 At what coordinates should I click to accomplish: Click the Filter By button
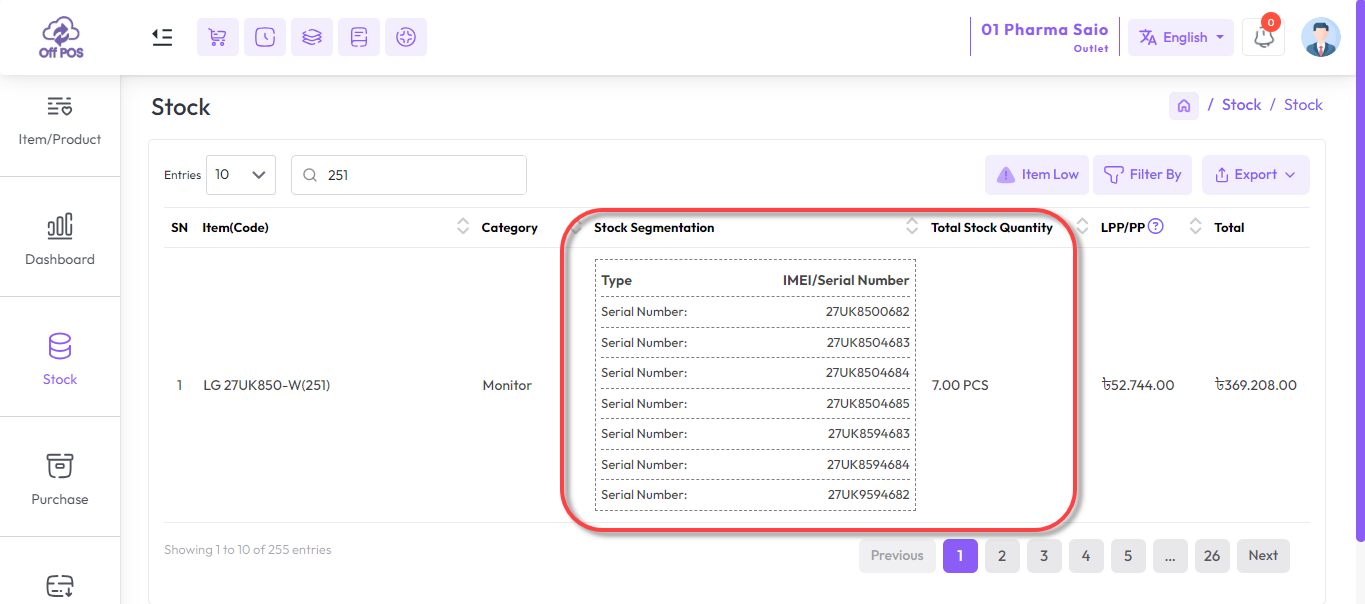coord(1142,175)
